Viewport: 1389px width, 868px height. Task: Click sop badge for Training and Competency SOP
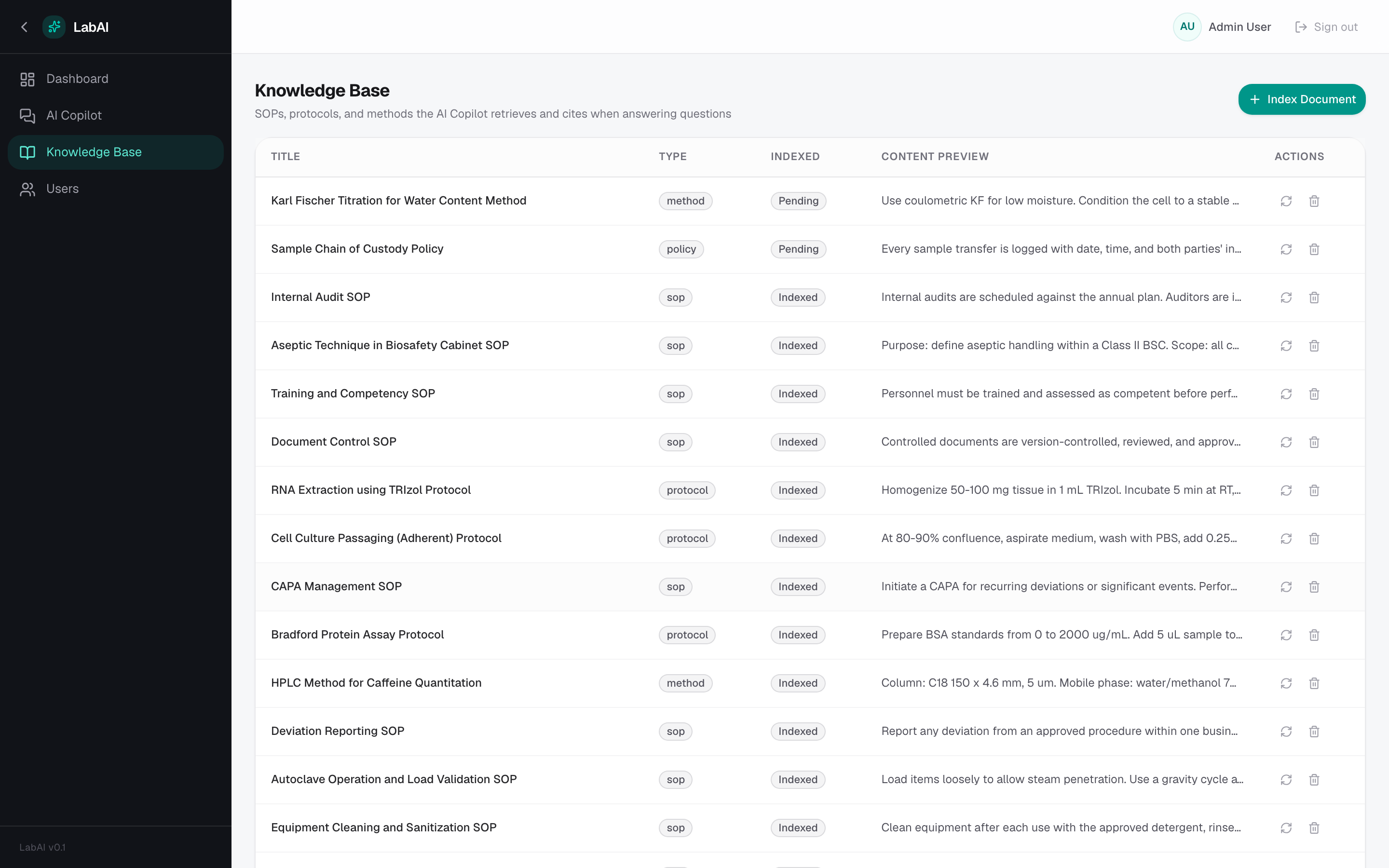[x=676, y=394]
